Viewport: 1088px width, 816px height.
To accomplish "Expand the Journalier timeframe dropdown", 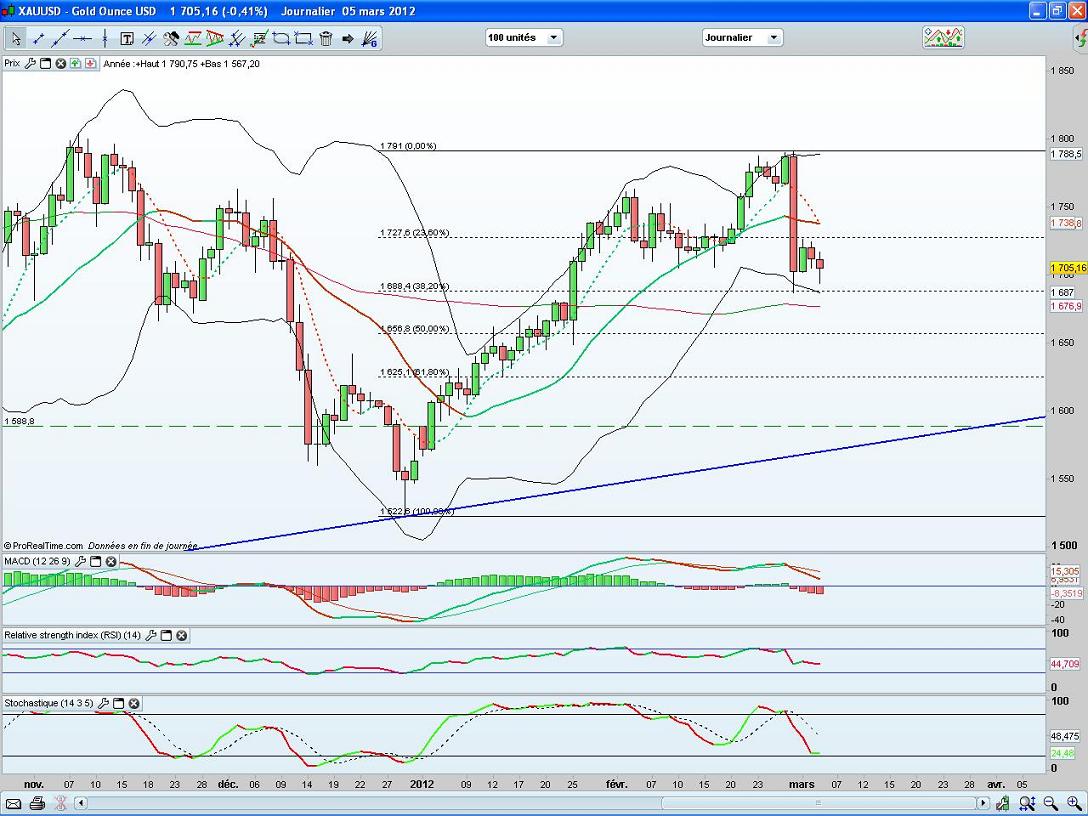I will tap(742, 37).
